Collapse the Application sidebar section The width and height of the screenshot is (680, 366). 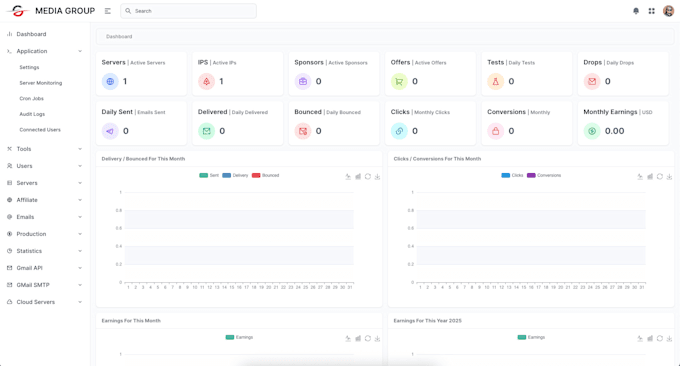coord(45,51)
